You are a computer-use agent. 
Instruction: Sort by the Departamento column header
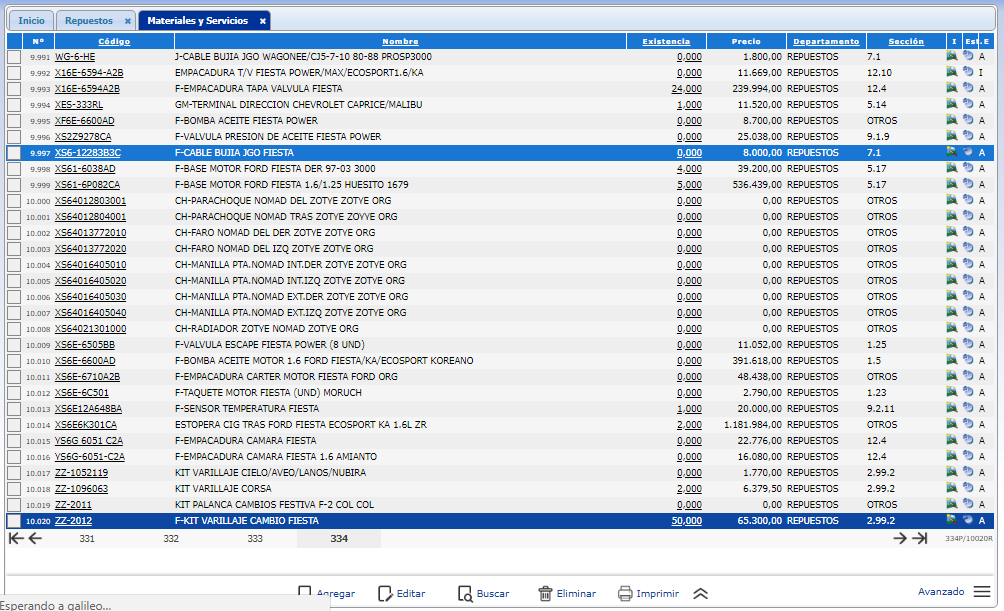point(825,41)
